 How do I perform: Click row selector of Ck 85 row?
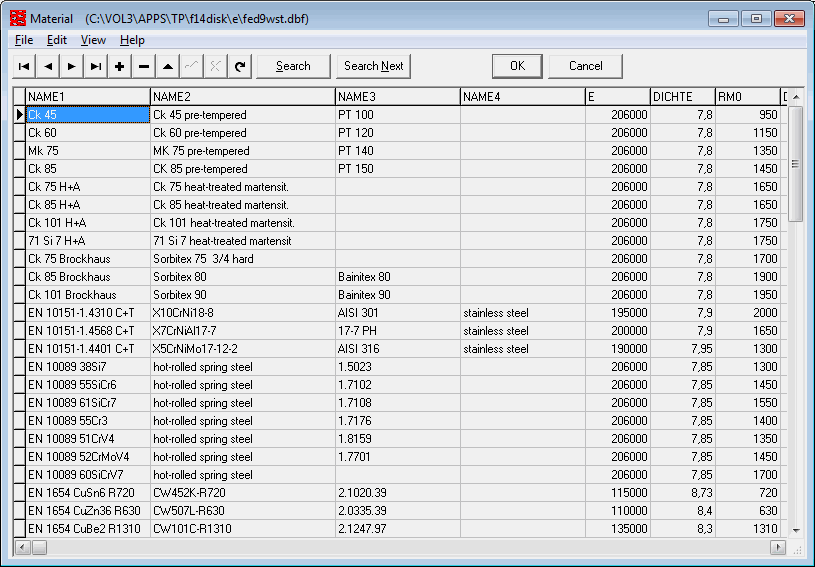click(x=19, y=169)
